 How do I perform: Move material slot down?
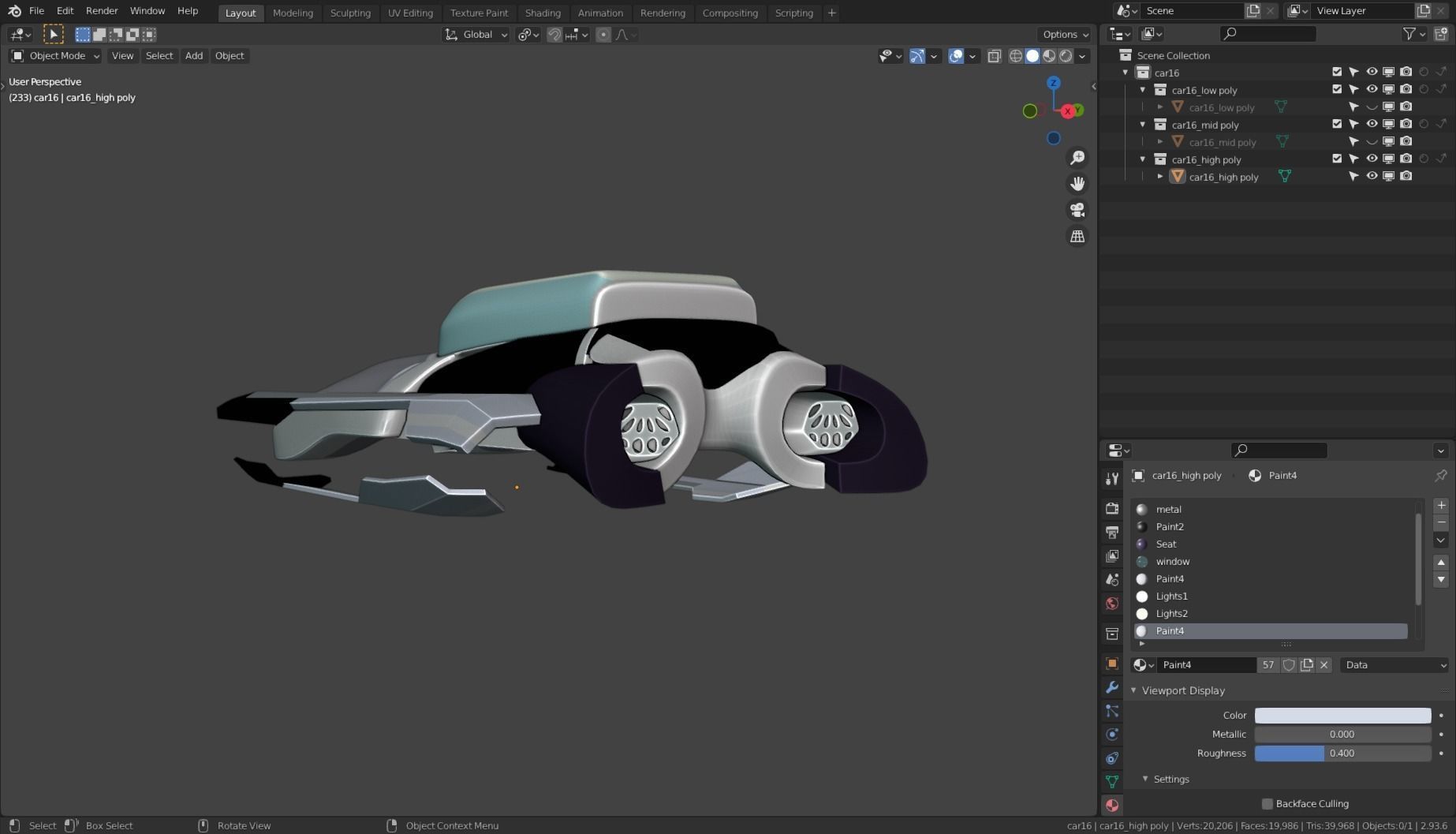click(x=1441, y=580)
